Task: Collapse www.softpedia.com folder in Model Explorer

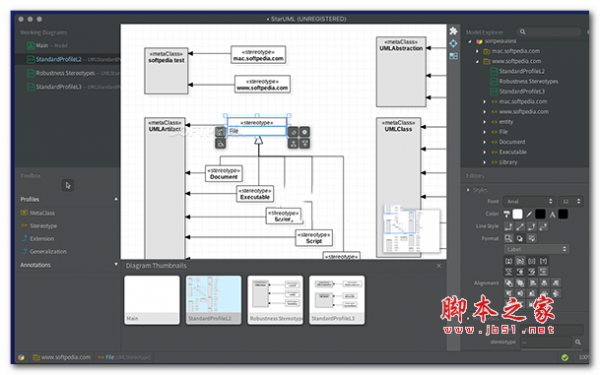Action: [477, 61]
